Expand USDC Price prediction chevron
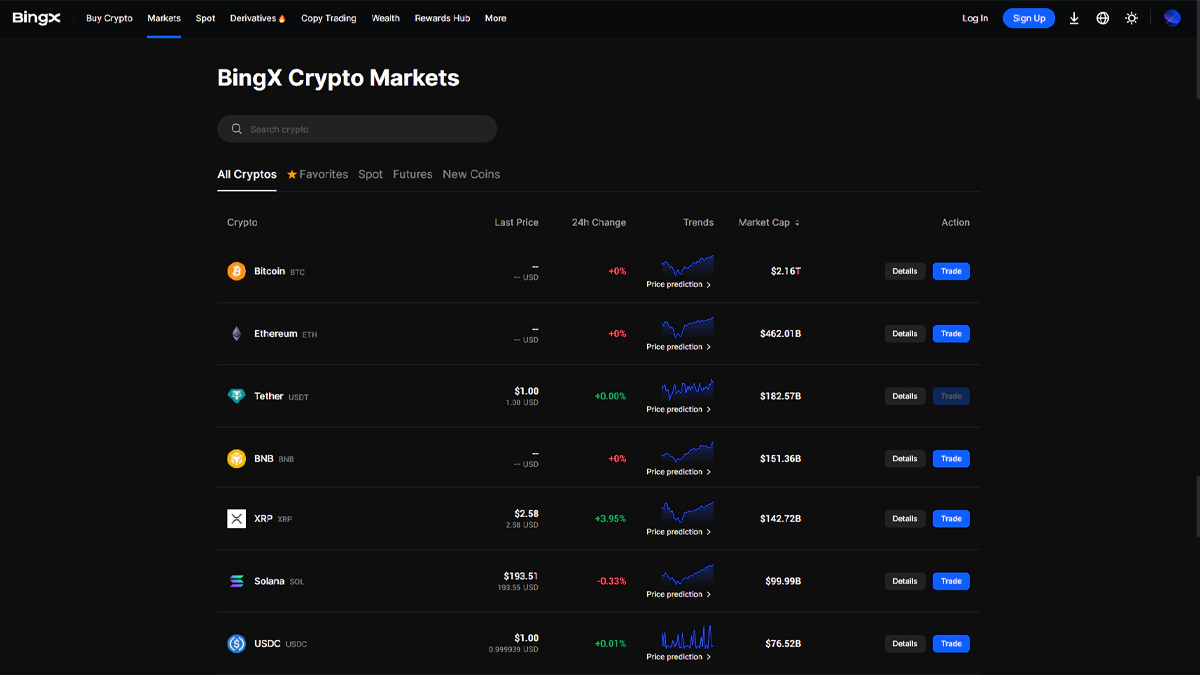Viewport: 1200px width, 675px height. (x=709, y=657)
